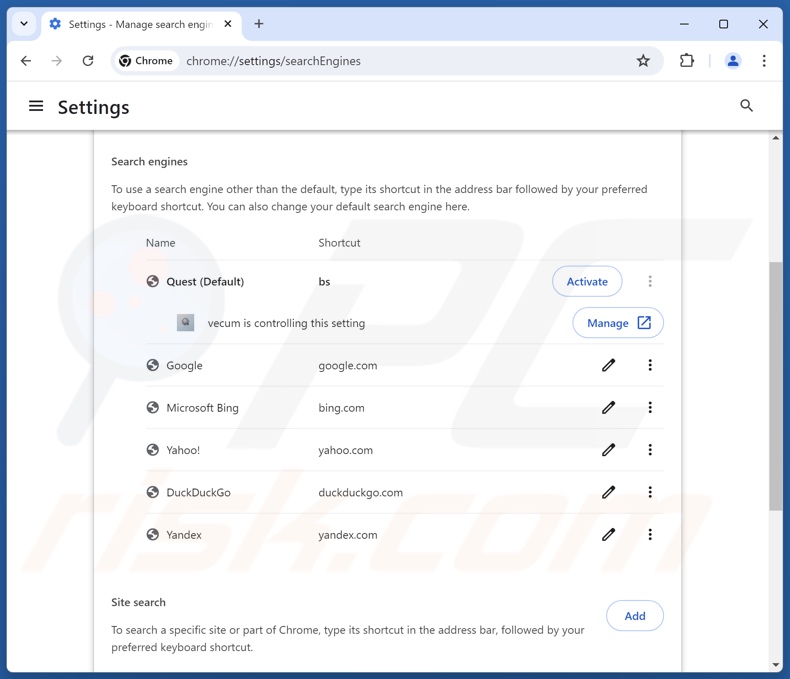The height and width of the screenshot is (679, 790).
Task: Open the Settings hamburger menu
Action: (36, 106)
